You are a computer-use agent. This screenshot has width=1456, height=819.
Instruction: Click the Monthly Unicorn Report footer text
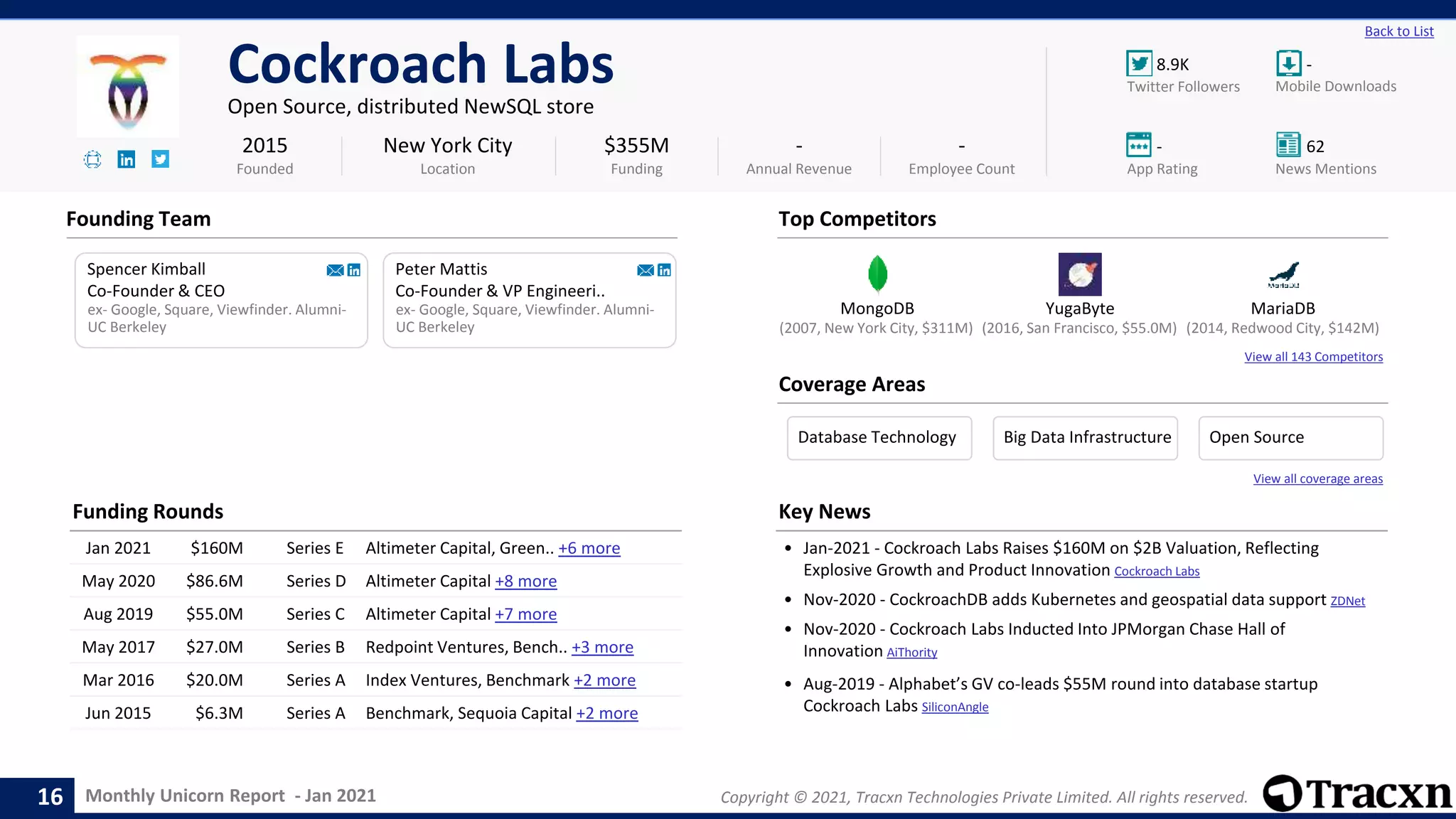230,796
